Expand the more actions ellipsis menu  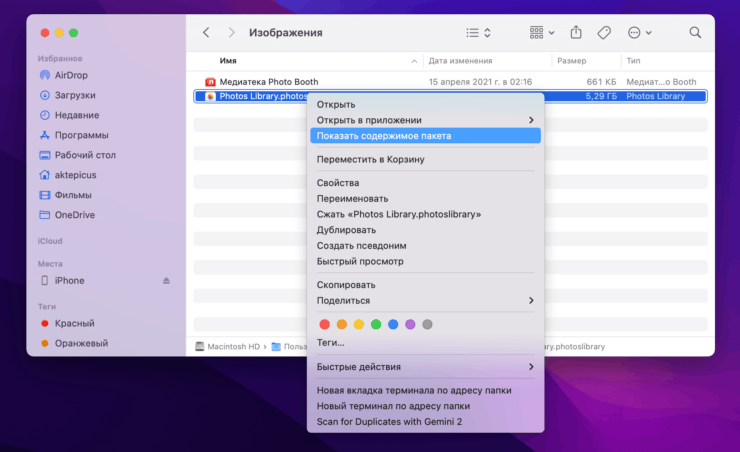(x=639, y=33)
